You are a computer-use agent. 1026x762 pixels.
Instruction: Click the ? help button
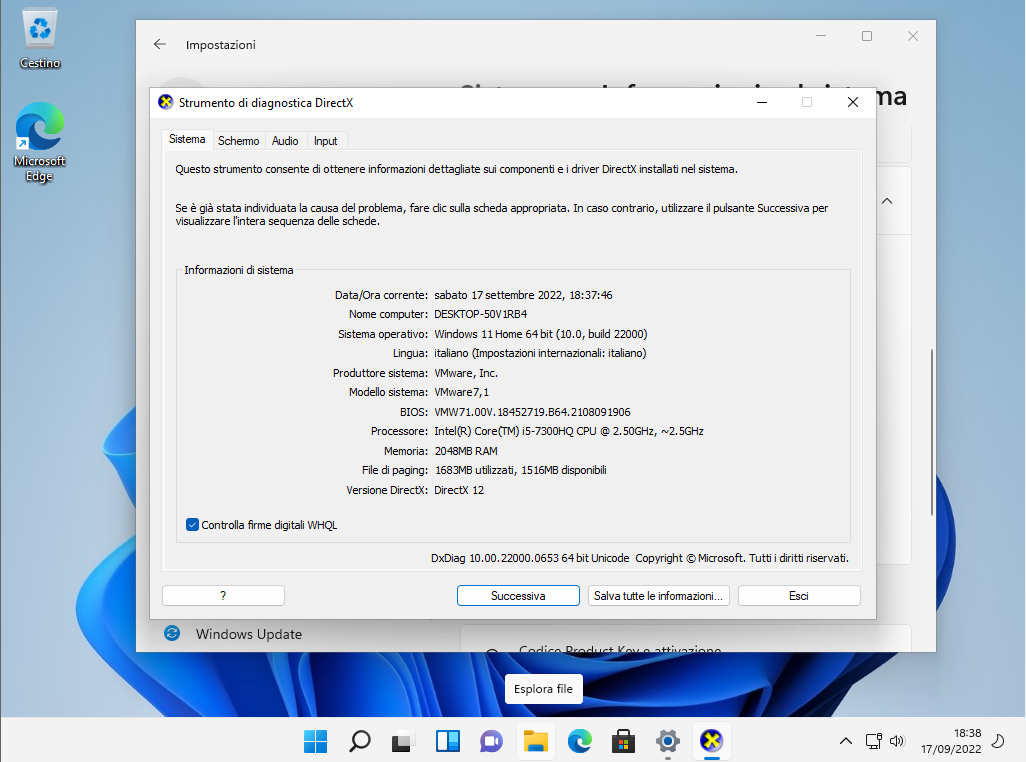click(223, 595)
